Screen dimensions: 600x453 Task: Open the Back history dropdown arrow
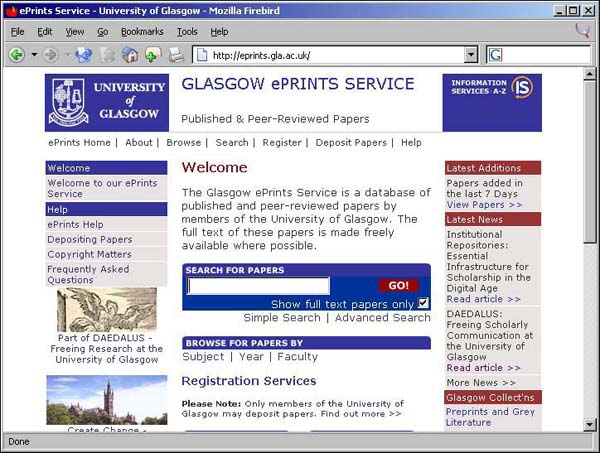coord(34,55)
